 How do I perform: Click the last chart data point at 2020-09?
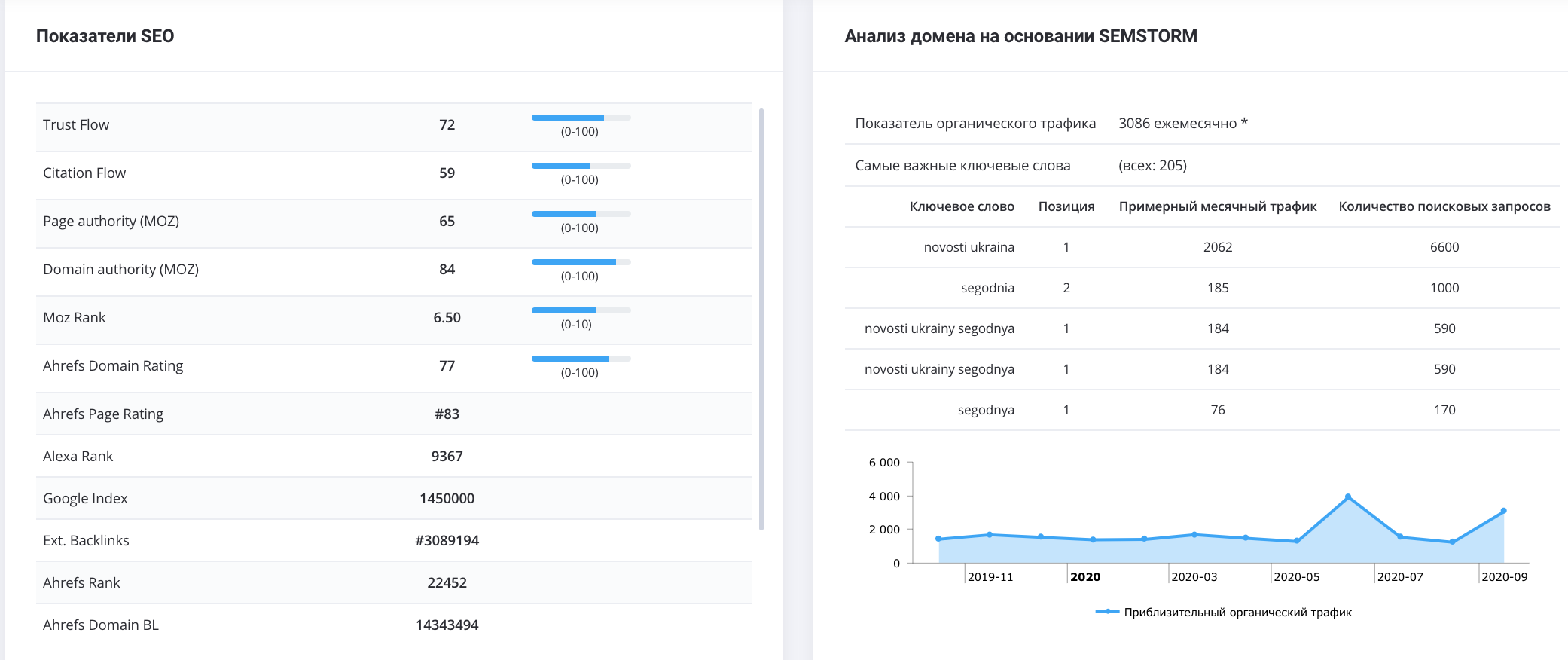(1503, 511)
